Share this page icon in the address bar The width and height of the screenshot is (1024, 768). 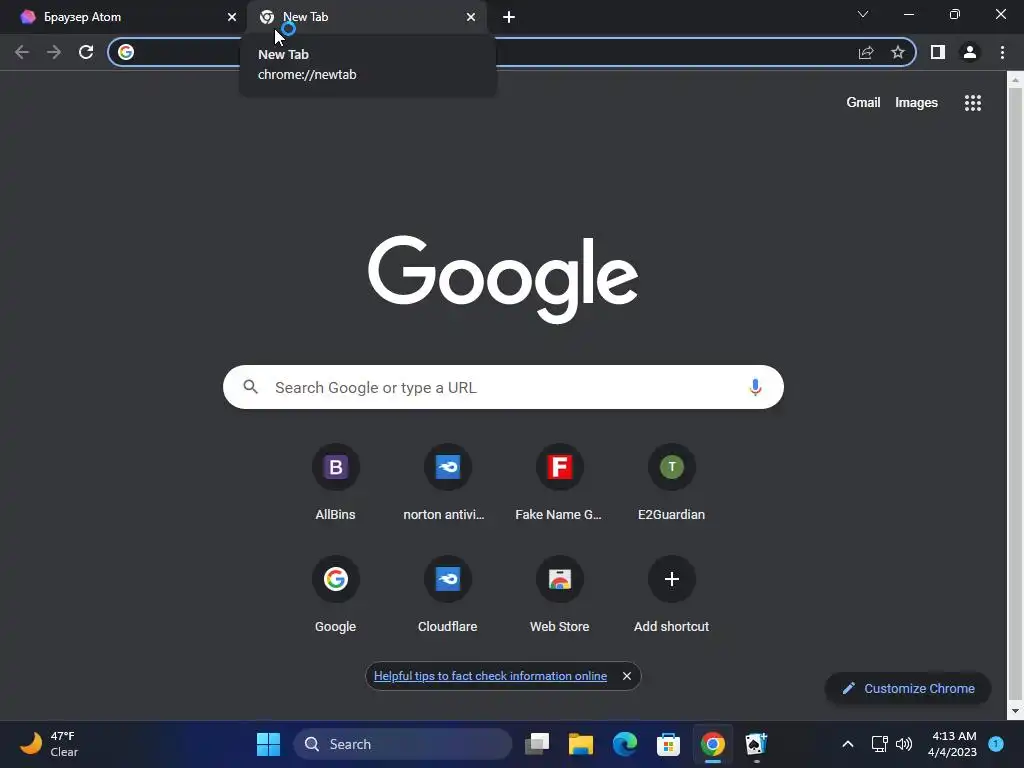[x=866, y=52]
